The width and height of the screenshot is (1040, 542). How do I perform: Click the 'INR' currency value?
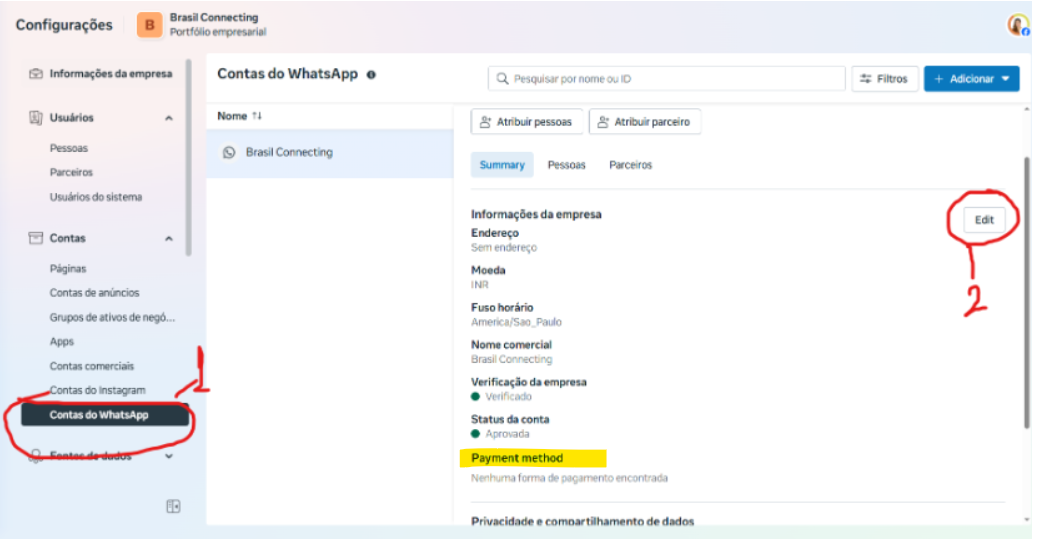(480, 285)
